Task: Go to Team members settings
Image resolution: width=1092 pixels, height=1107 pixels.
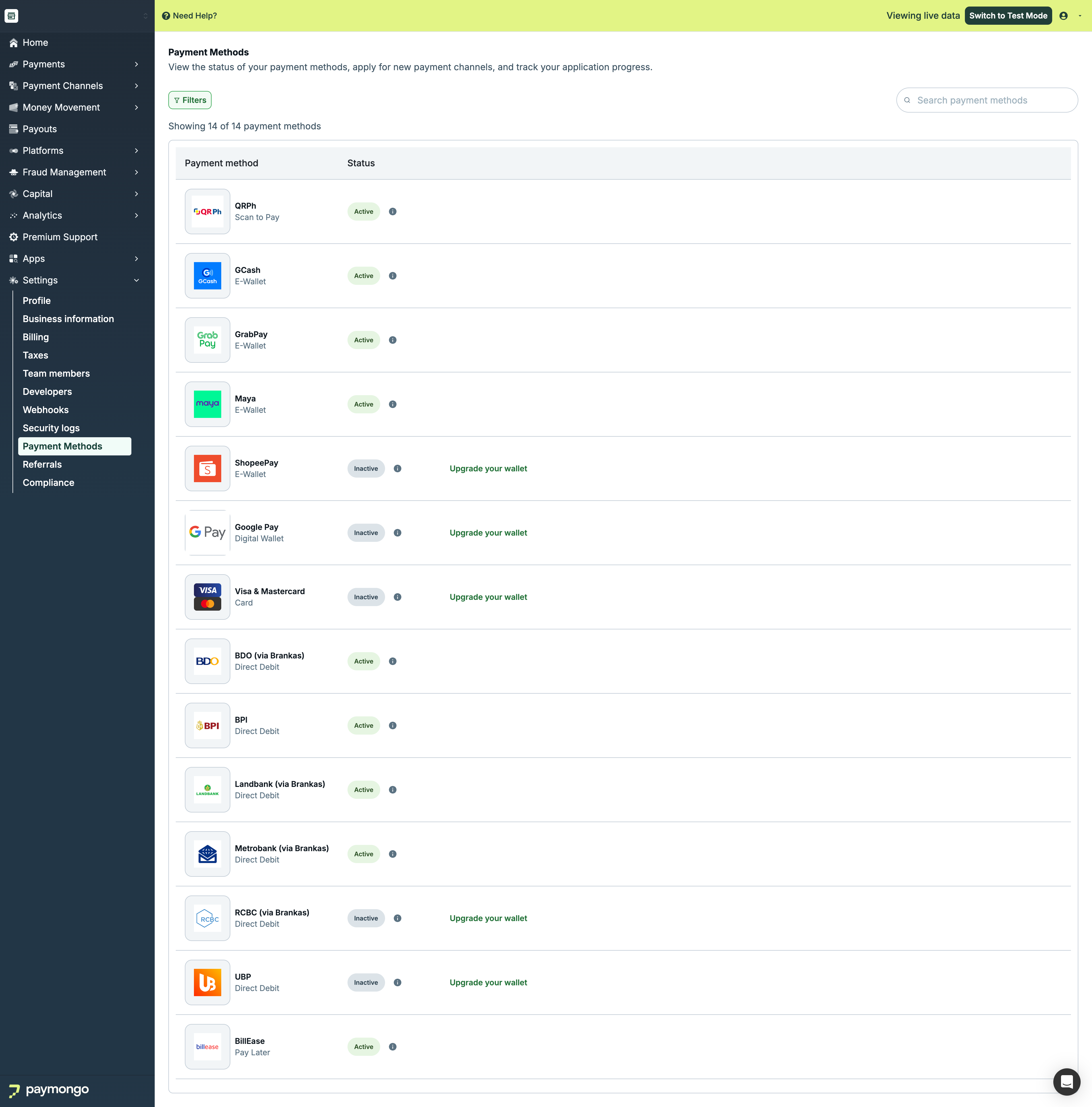Action: point(56,373)
